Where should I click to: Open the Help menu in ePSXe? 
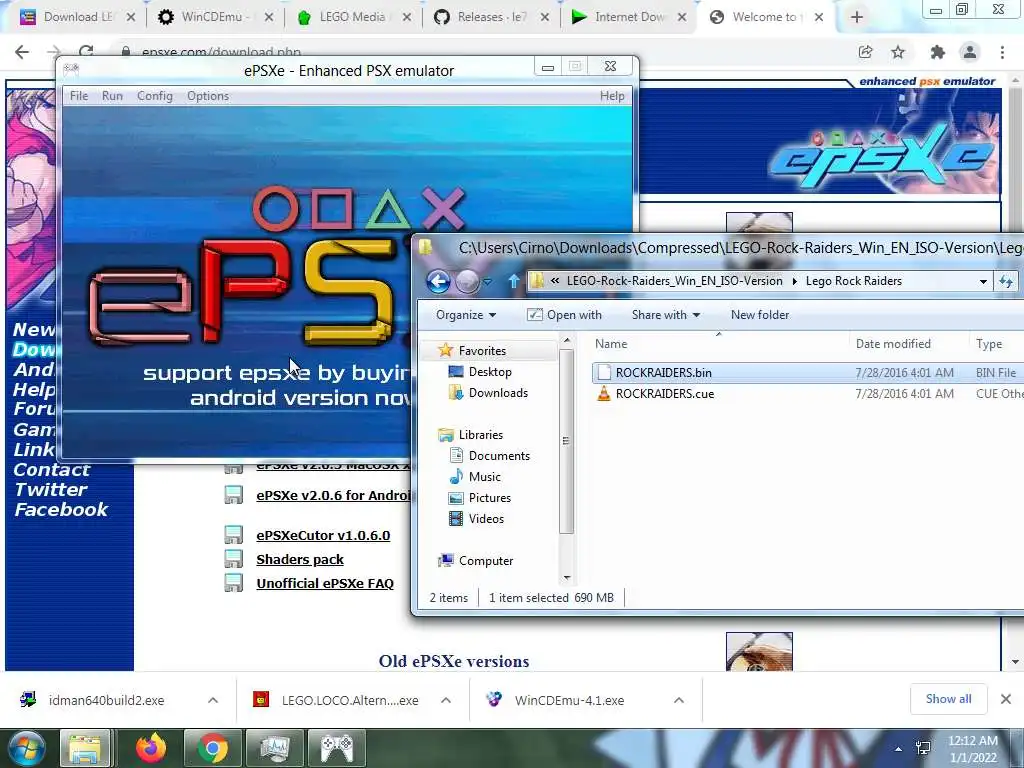(x=612, y=96)
